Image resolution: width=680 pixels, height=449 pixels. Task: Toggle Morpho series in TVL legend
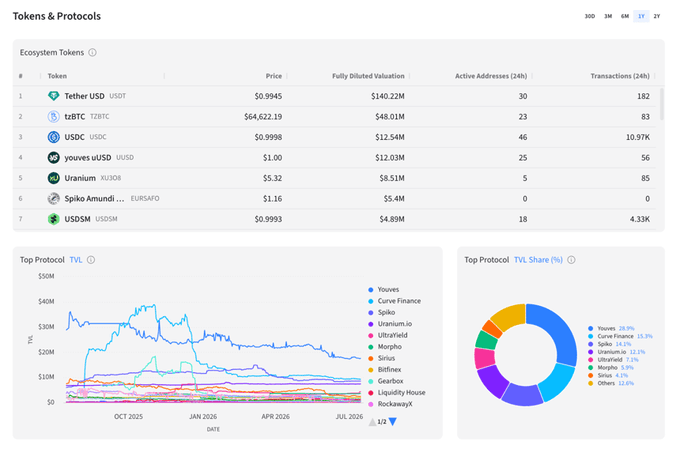pyautogui.click(x=385, y=347)
